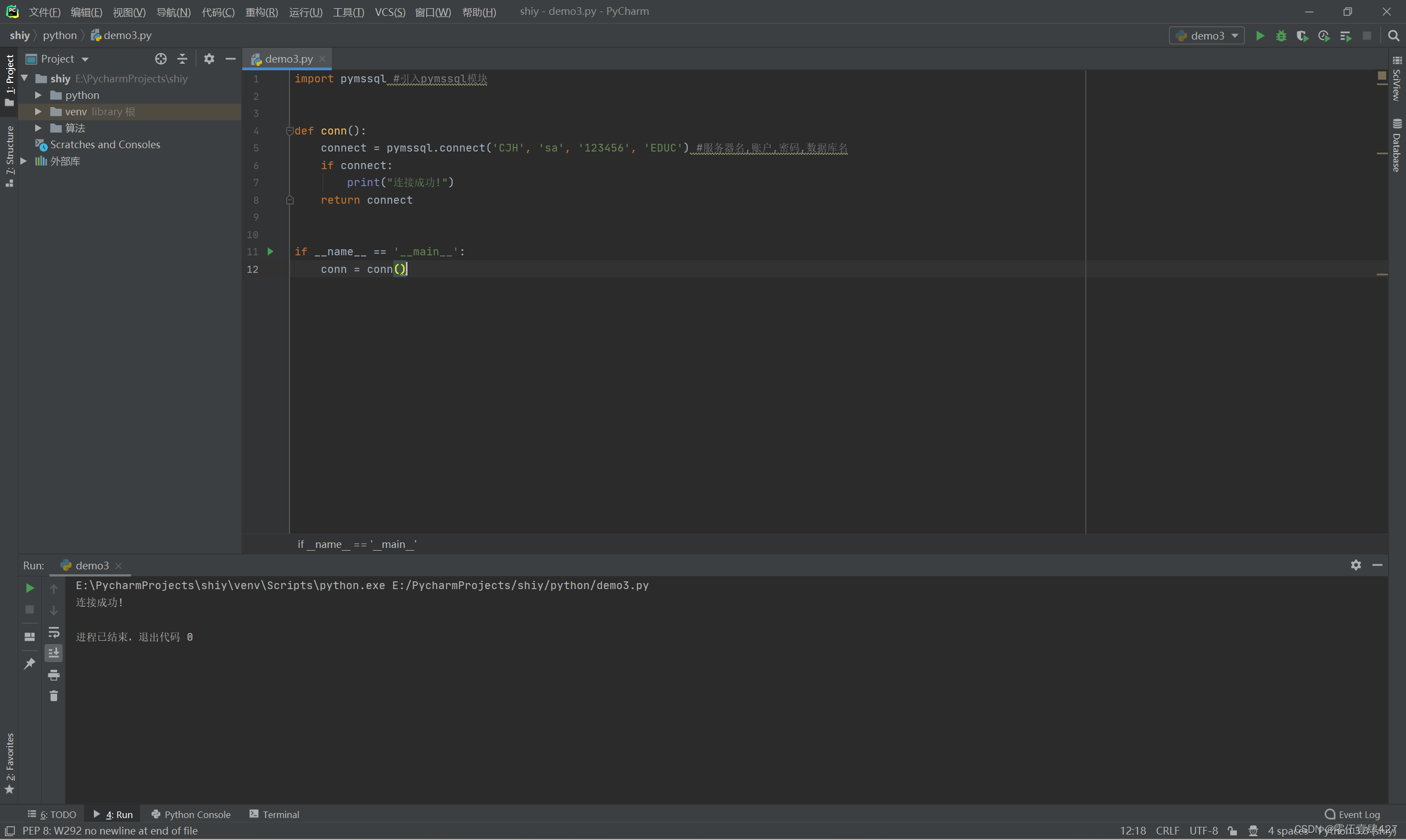Screen dimensions: 1406x840
Task: Run with Coverage icon in toolbar
Action: pyautogui.click(x=1302, y=36)
